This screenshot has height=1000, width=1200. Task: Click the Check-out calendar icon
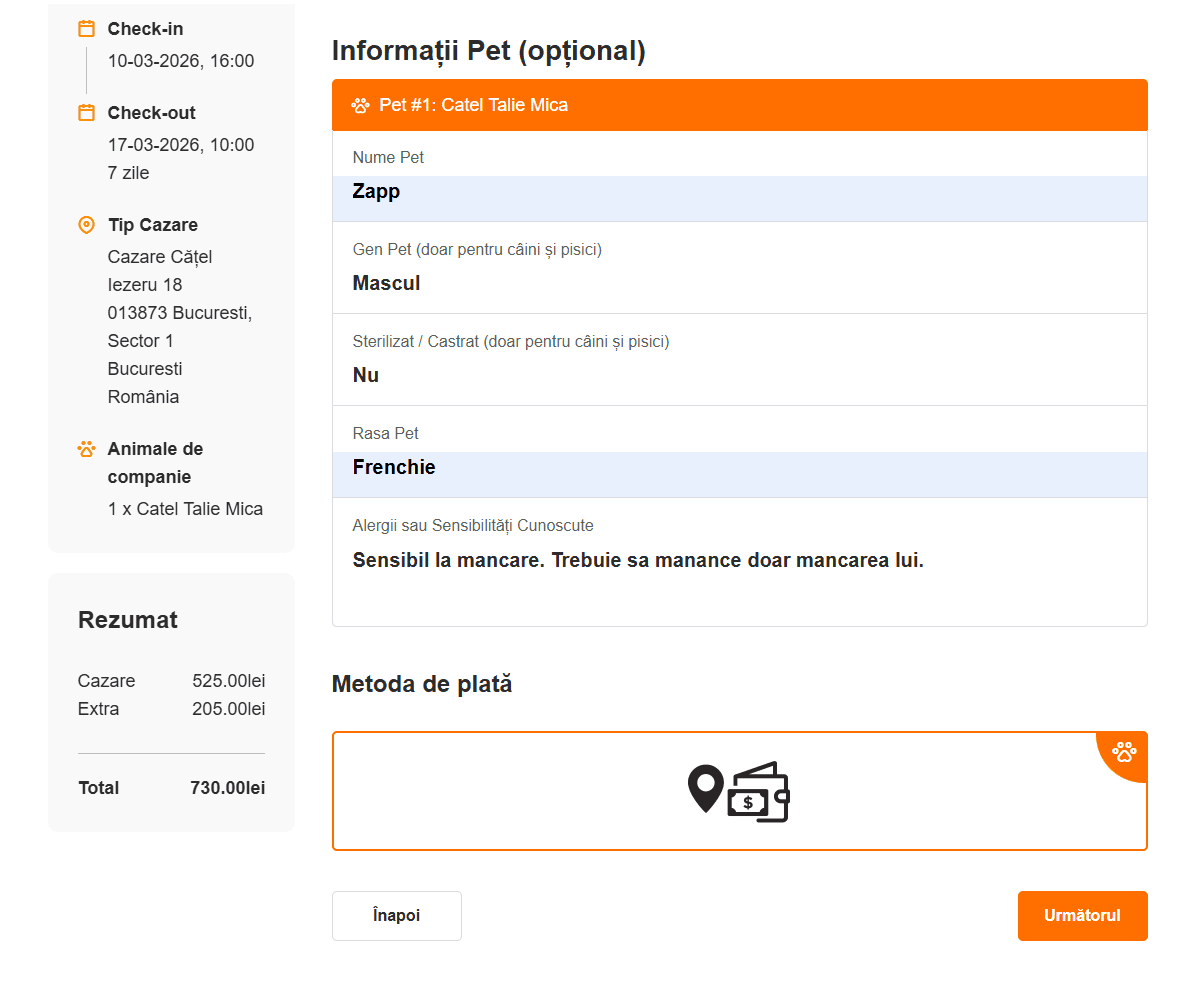coord(87,113)
